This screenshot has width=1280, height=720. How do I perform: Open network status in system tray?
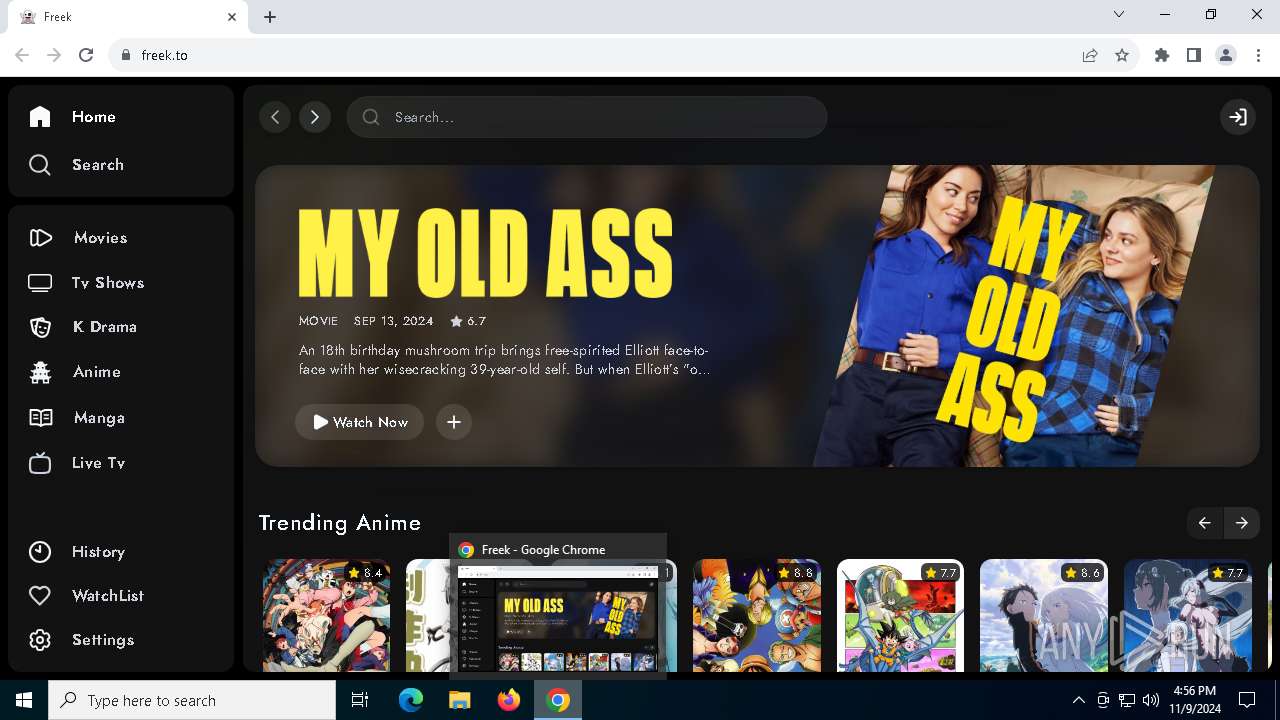(x=1127, y=701)
